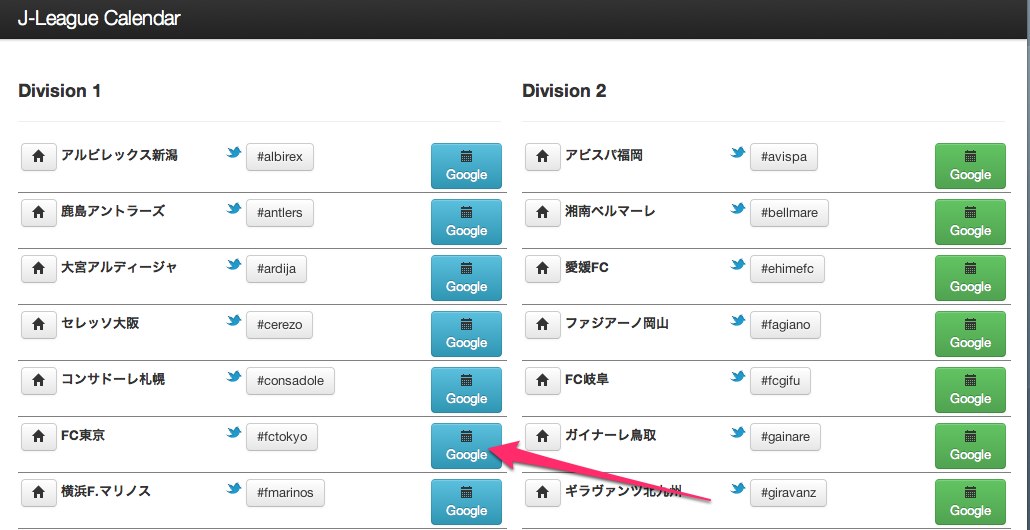Open home page for ギラヴァンツ北九州
The height and width of the screenshot is (530, 1030).
(543, 492)
